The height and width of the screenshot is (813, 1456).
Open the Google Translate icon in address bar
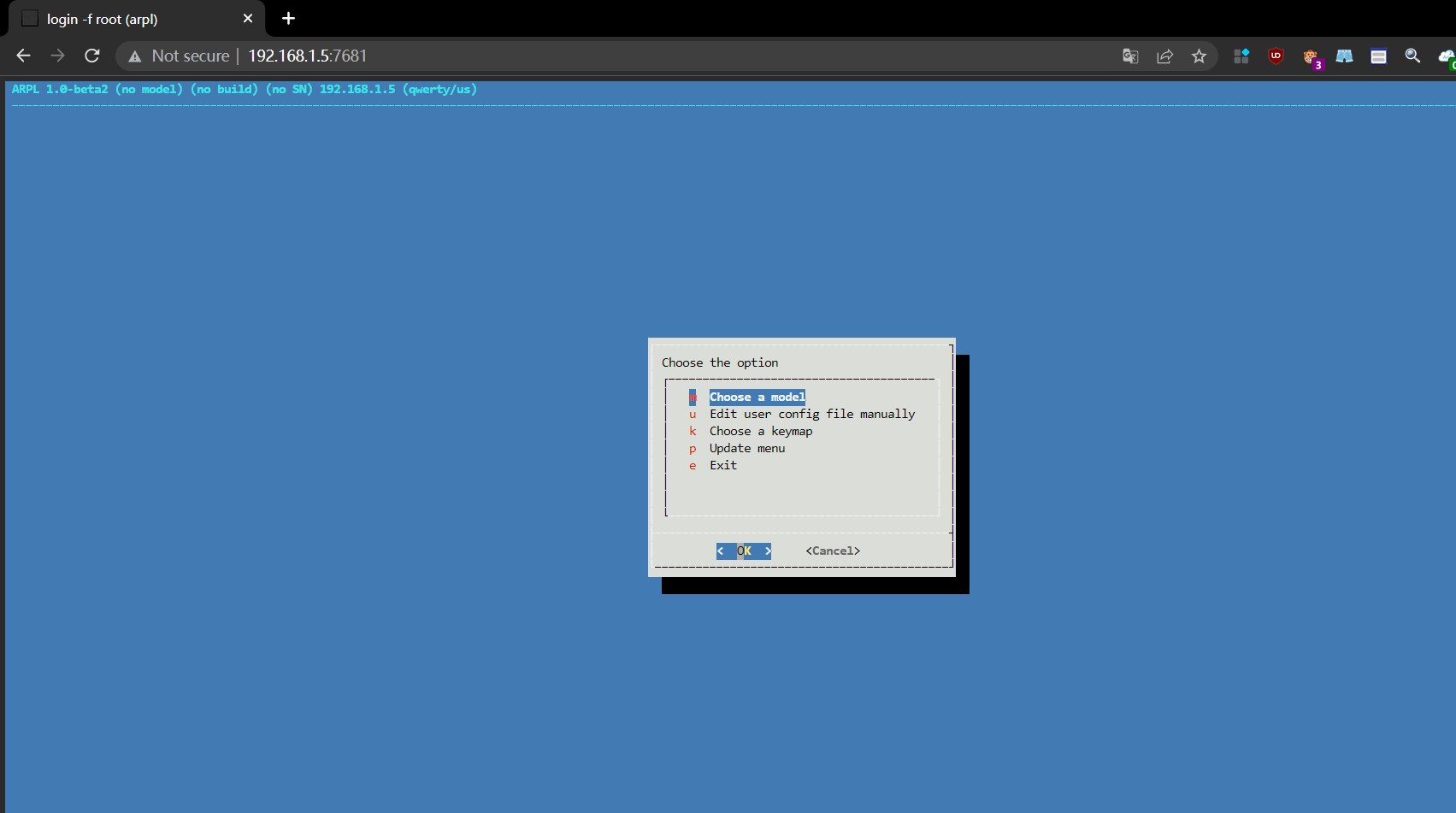pos(1130,56)
